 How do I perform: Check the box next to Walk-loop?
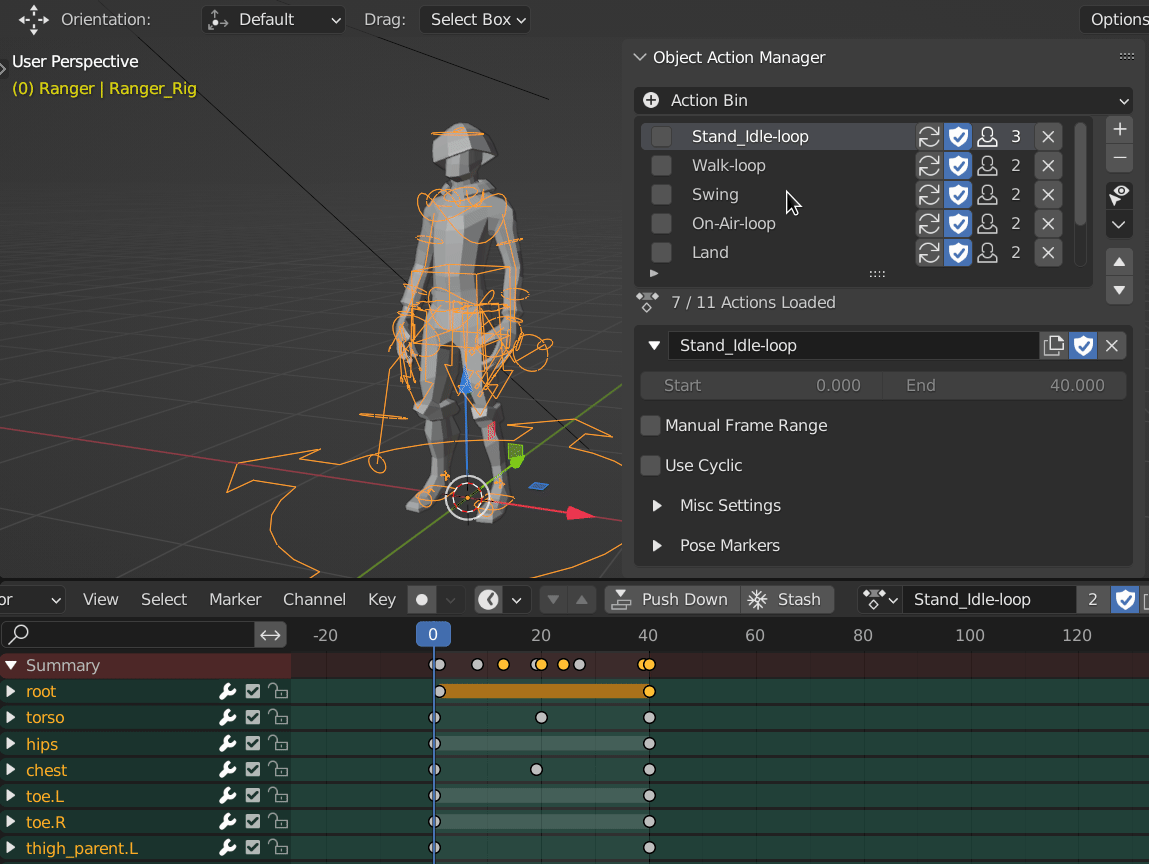point(661,166)
